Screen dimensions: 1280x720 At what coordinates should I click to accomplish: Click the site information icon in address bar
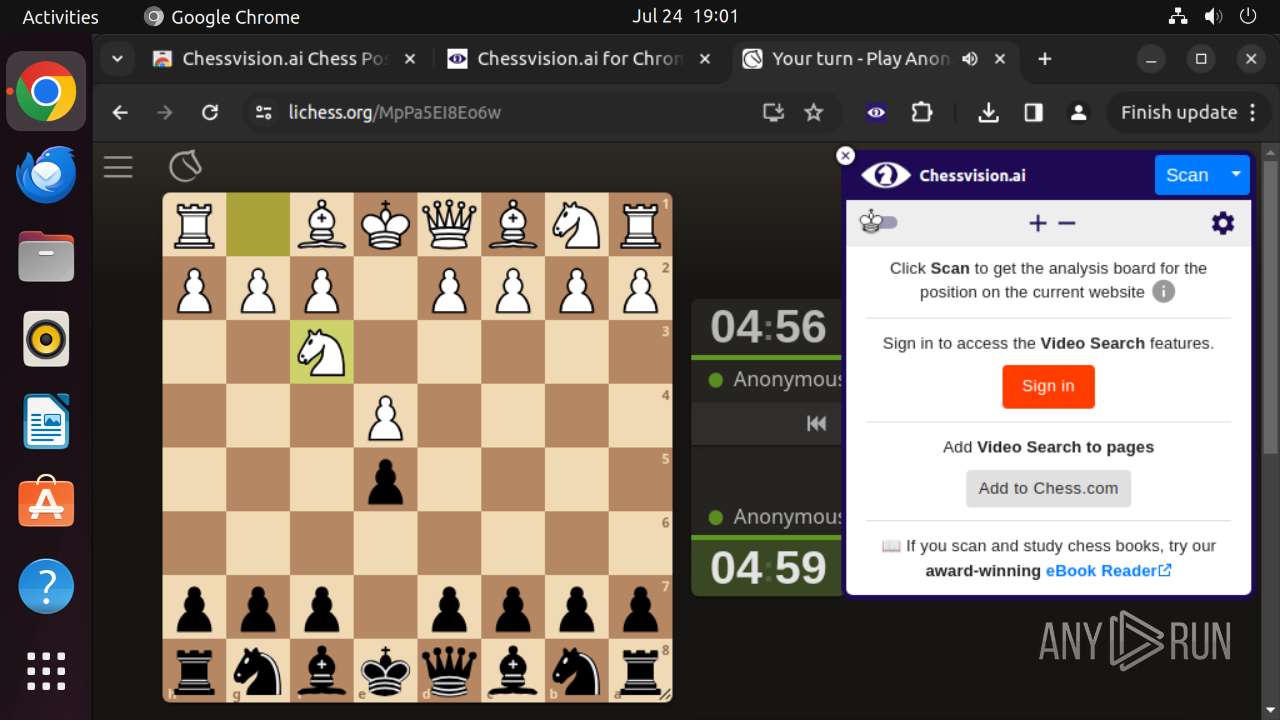[x=264, y=113]
